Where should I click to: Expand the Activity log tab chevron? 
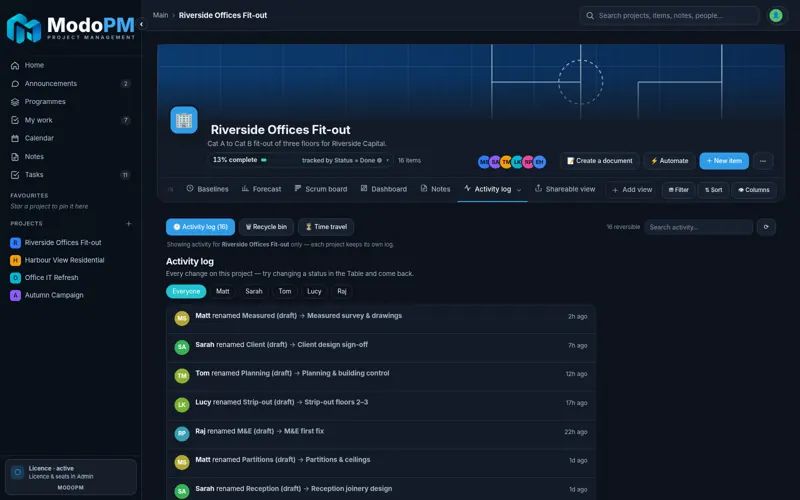pos(519,190)
